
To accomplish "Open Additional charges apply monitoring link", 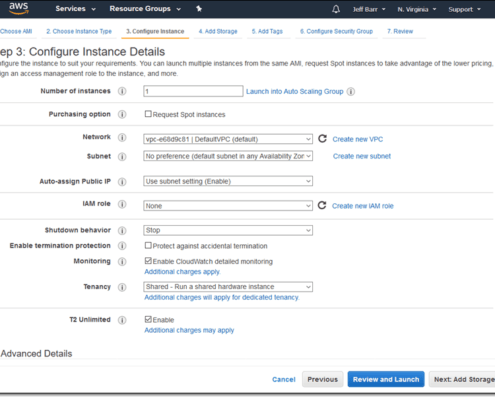I will (182, 272).
